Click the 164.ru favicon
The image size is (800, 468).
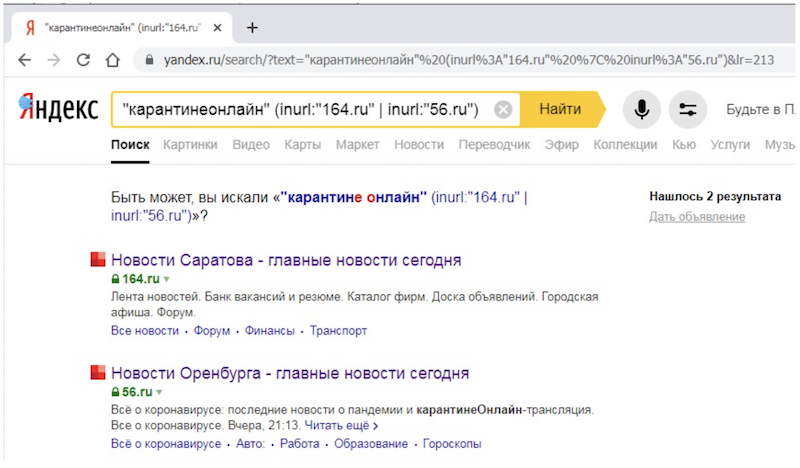click(x=97, y=259)
